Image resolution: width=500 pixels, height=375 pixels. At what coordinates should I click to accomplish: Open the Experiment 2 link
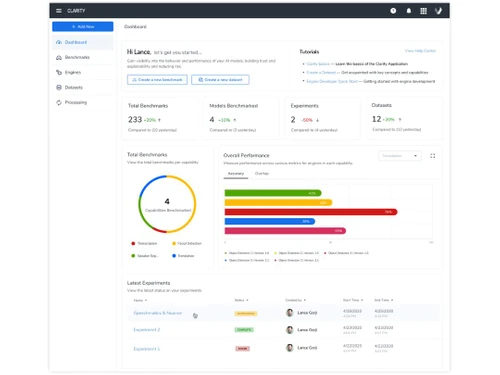click(147, 330)
